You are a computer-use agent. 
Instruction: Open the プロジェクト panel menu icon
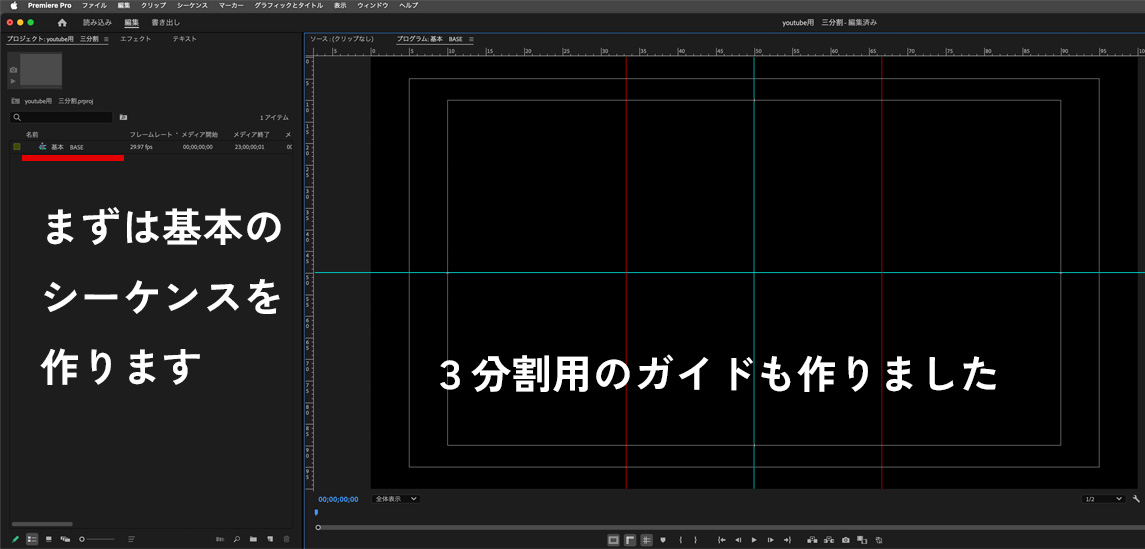(x=106, y=39)
